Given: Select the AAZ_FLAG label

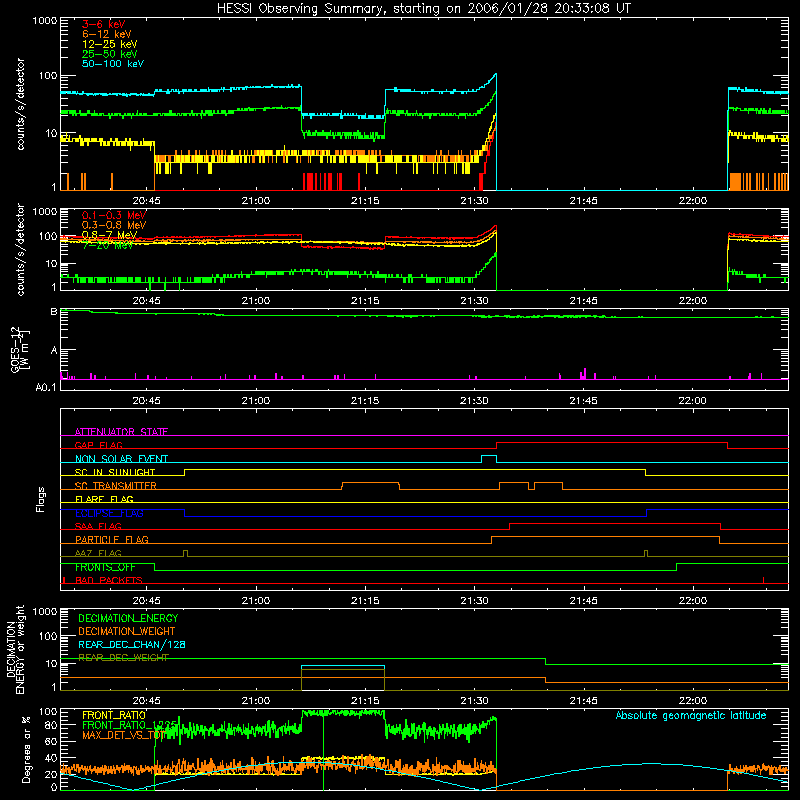Looking at the screenshot, I should [98, 553].
